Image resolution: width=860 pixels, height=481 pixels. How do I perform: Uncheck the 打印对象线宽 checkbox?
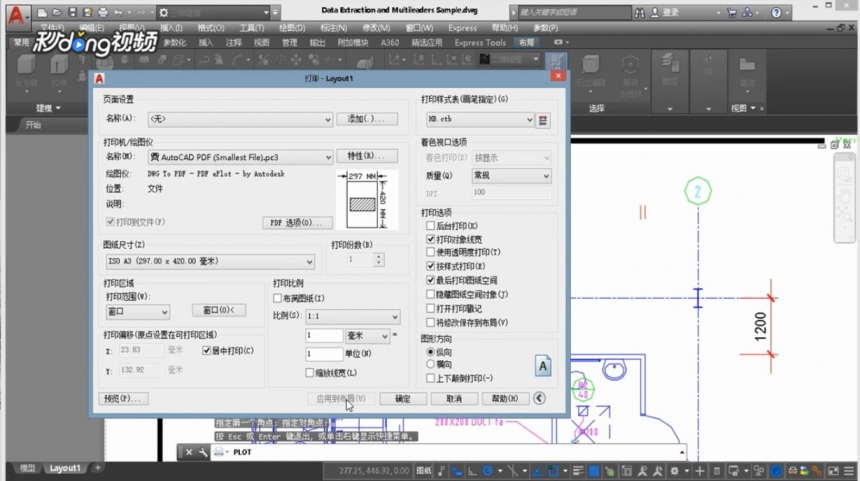pos(431,239)
